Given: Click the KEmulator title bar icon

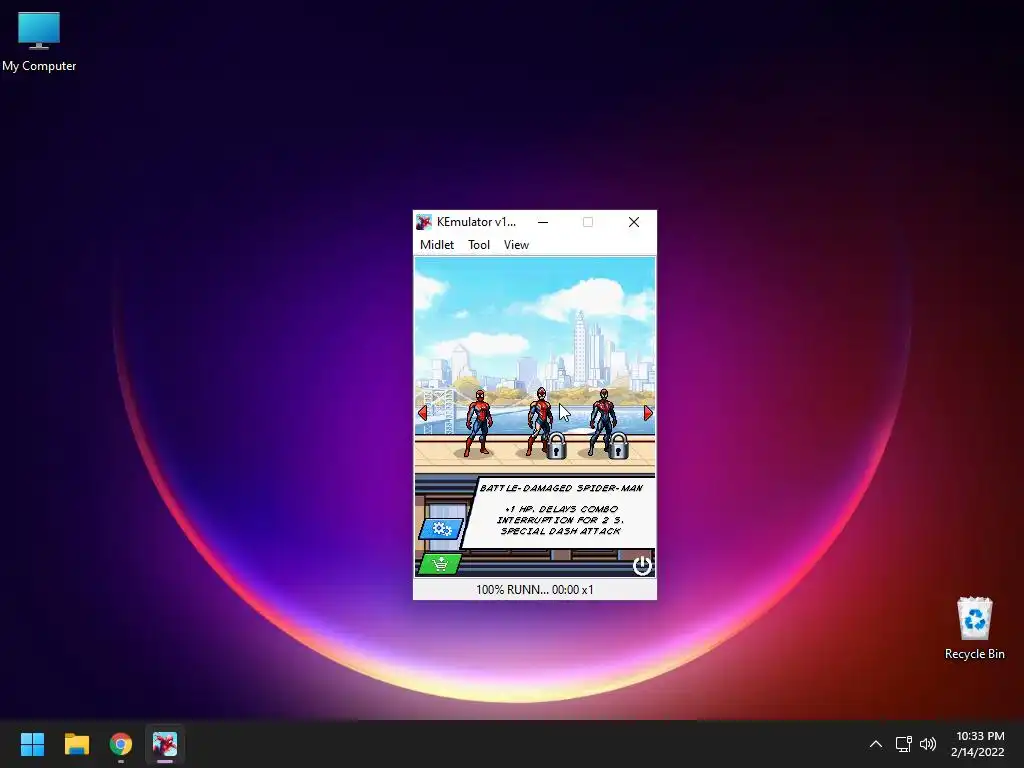Looking at the screenshot, I should pos(424,222).
